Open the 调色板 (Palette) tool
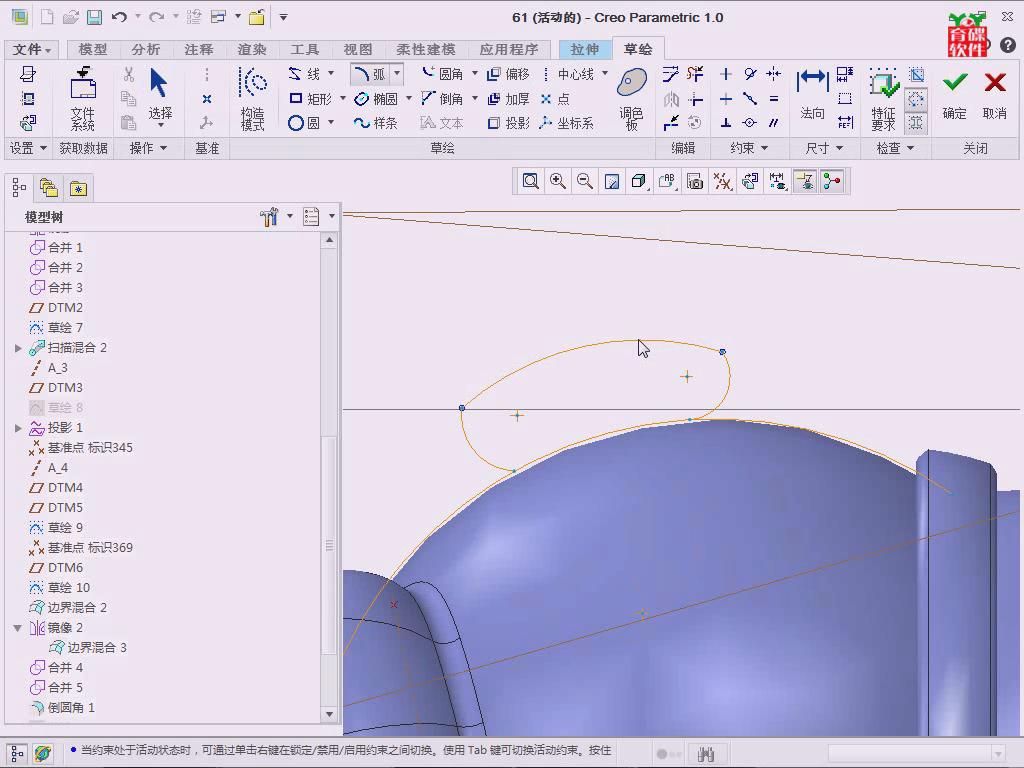 tap(632, 99)
